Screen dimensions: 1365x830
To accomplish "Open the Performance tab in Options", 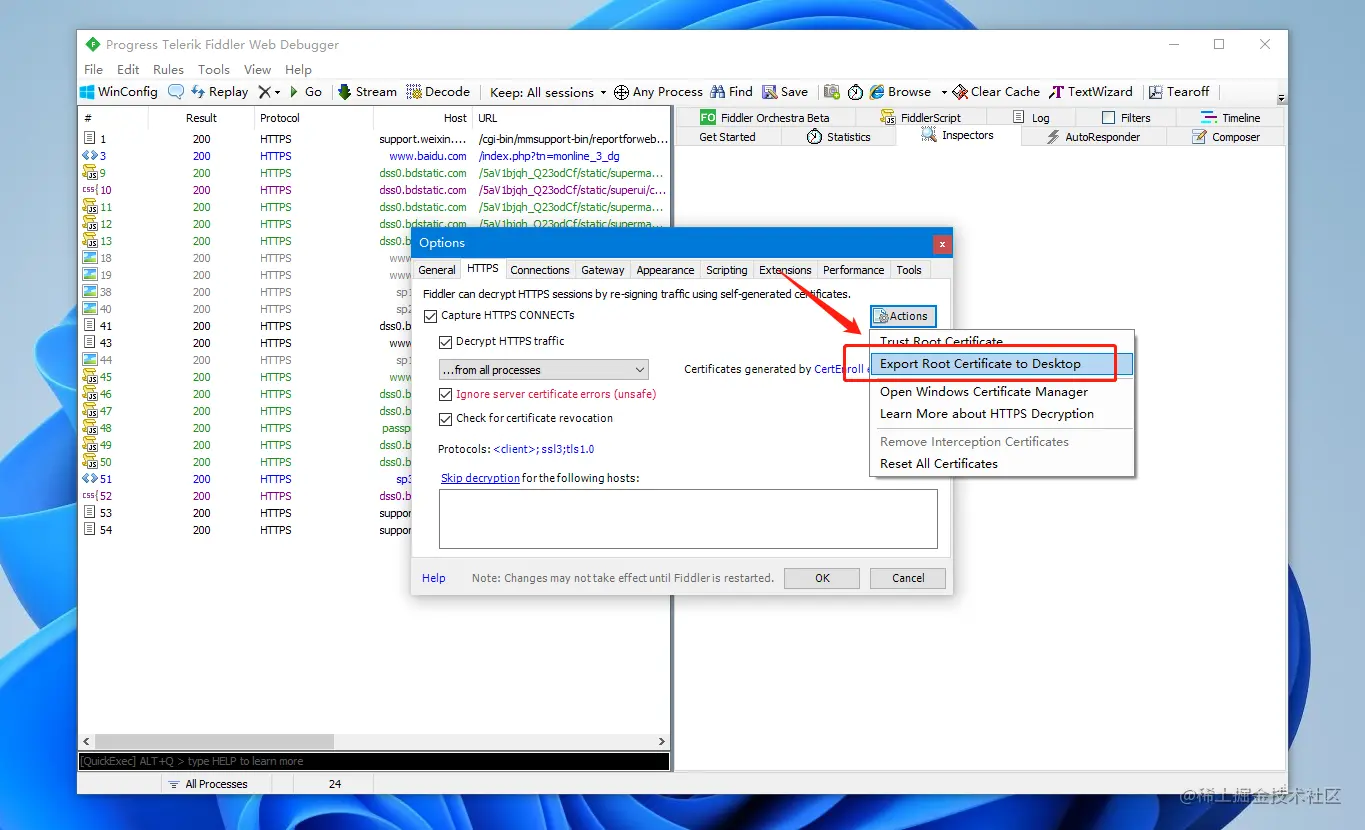I will coord(854,270).
